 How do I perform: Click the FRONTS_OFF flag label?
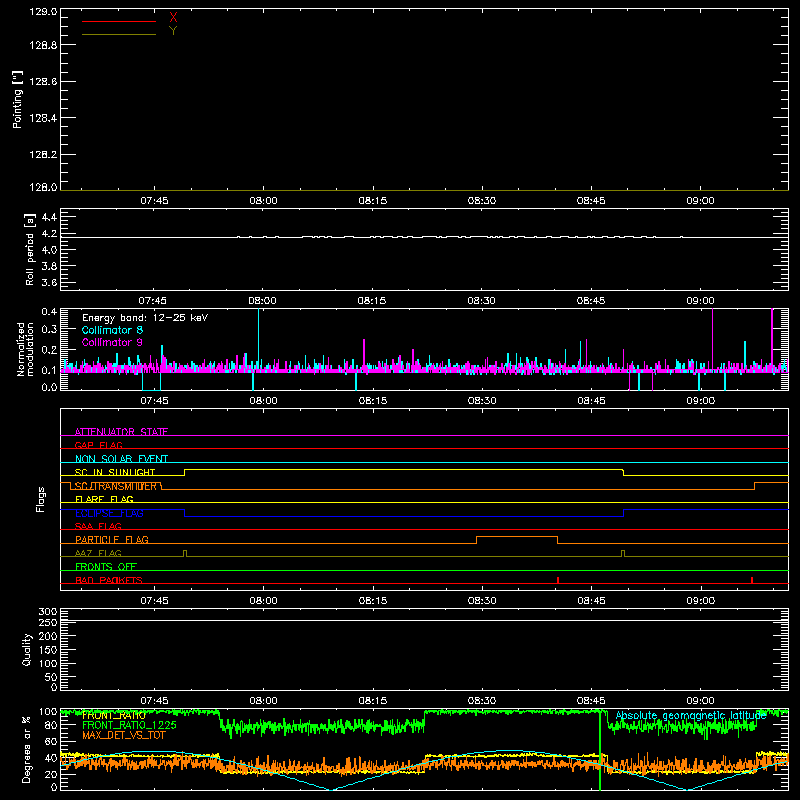[x=106, y=566]
